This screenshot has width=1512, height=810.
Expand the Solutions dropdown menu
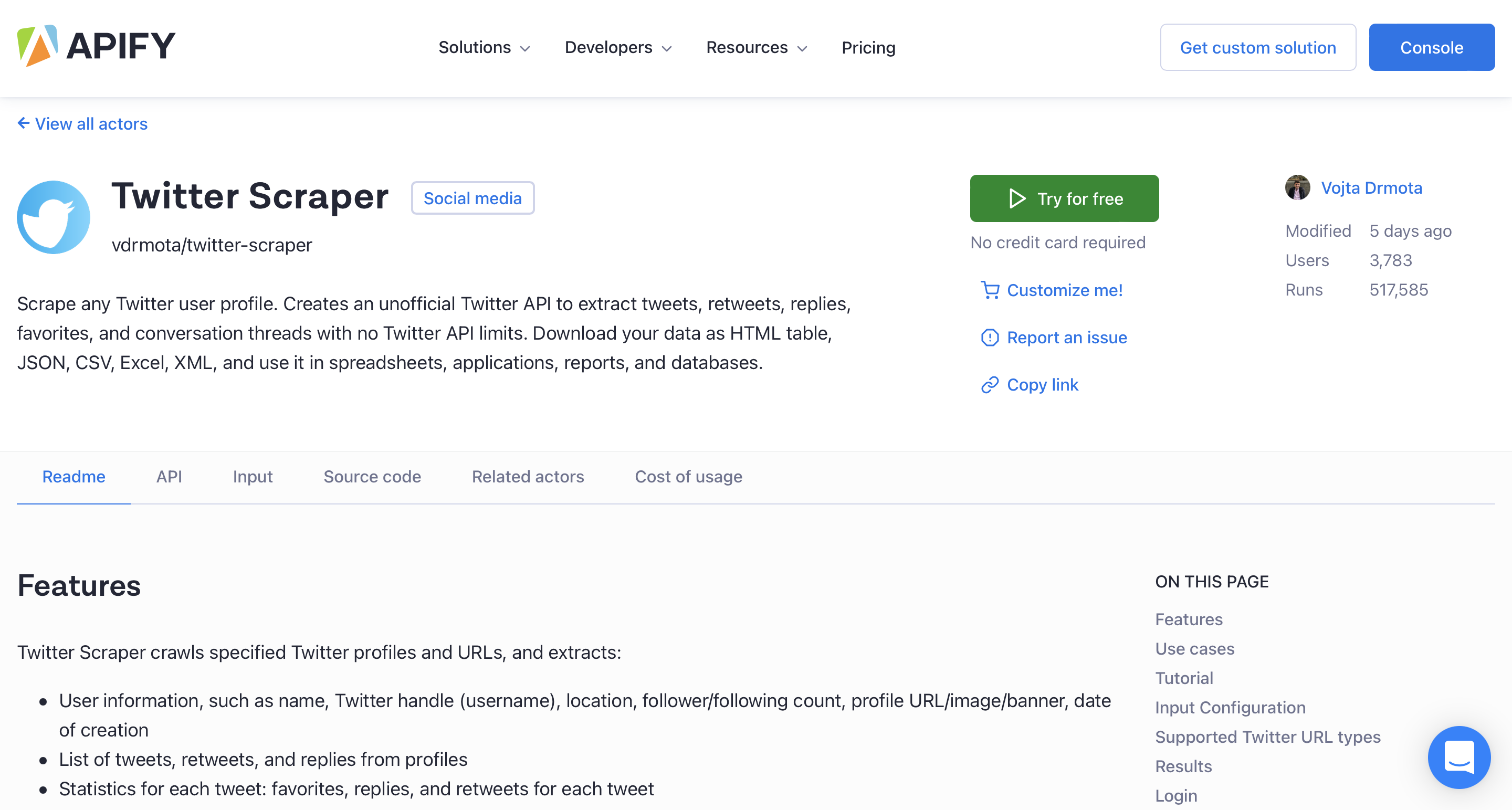tap(484, 48)
